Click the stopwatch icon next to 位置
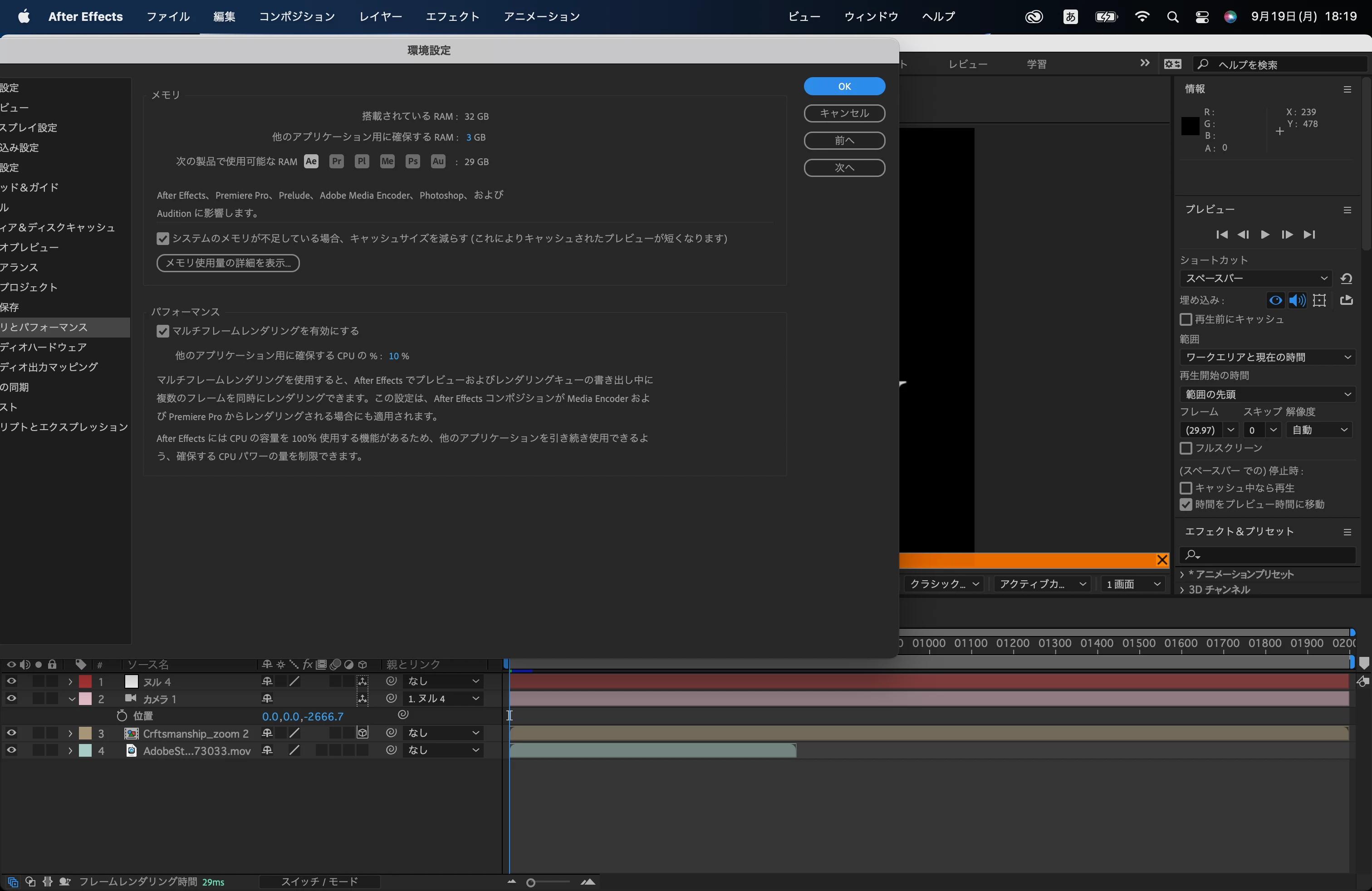Viewport: 1372px width, 891px height. 122,716
